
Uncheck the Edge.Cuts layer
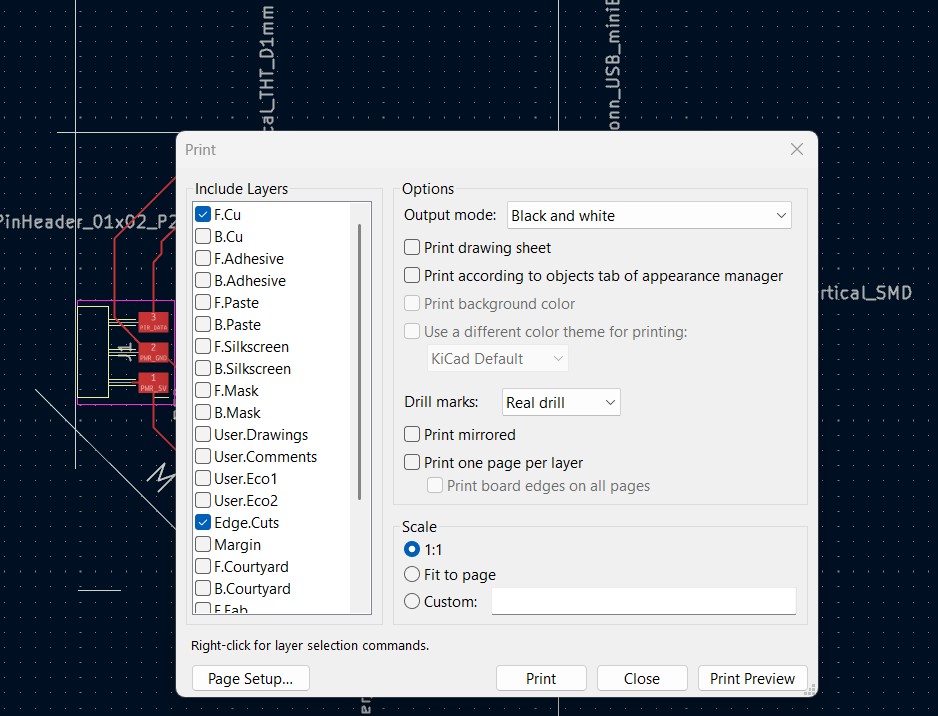tap(203, 522)
